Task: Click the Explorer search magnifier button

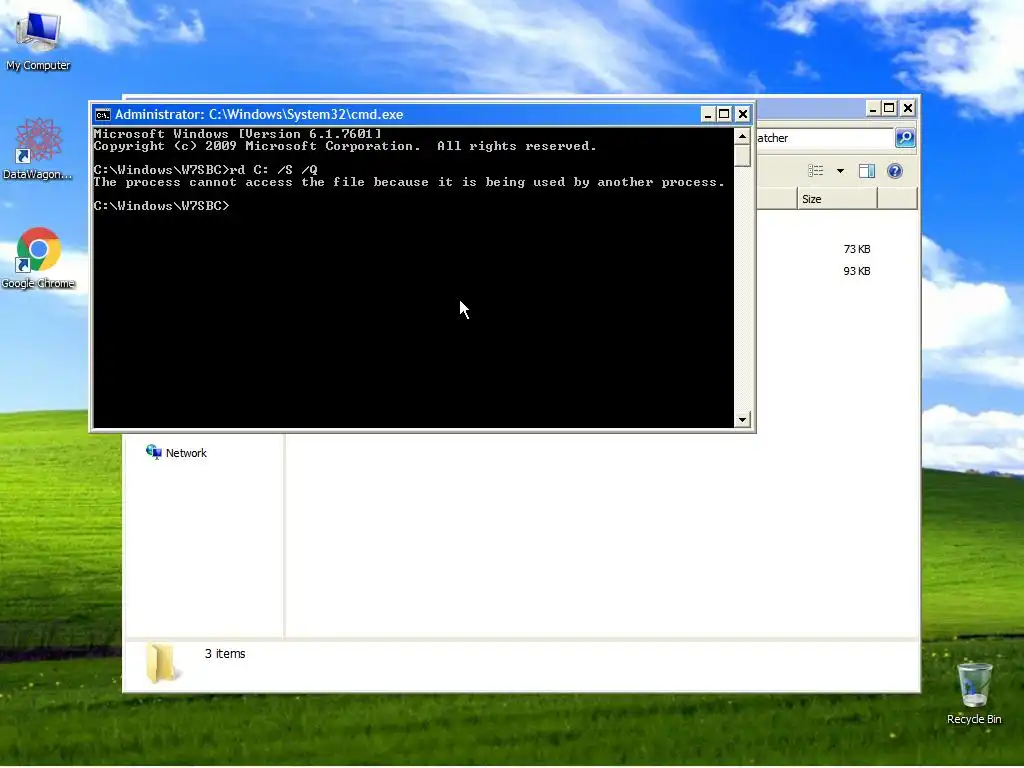Action: click(x=904, y=138)
